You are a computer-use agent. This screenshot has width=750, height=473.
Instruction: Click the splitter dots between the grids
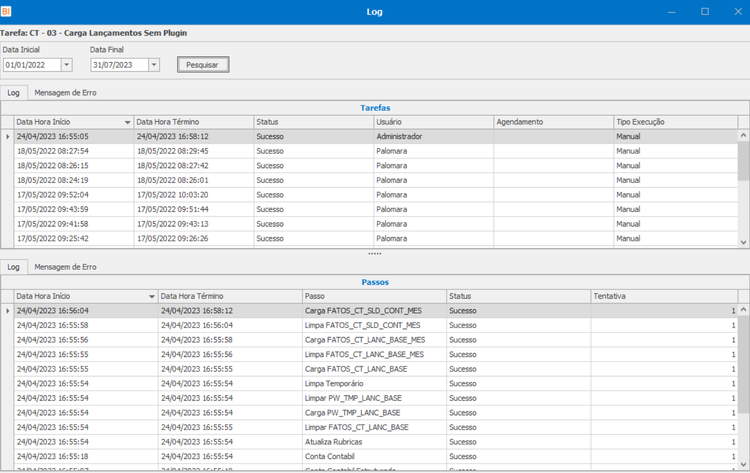tap(375, 253)
